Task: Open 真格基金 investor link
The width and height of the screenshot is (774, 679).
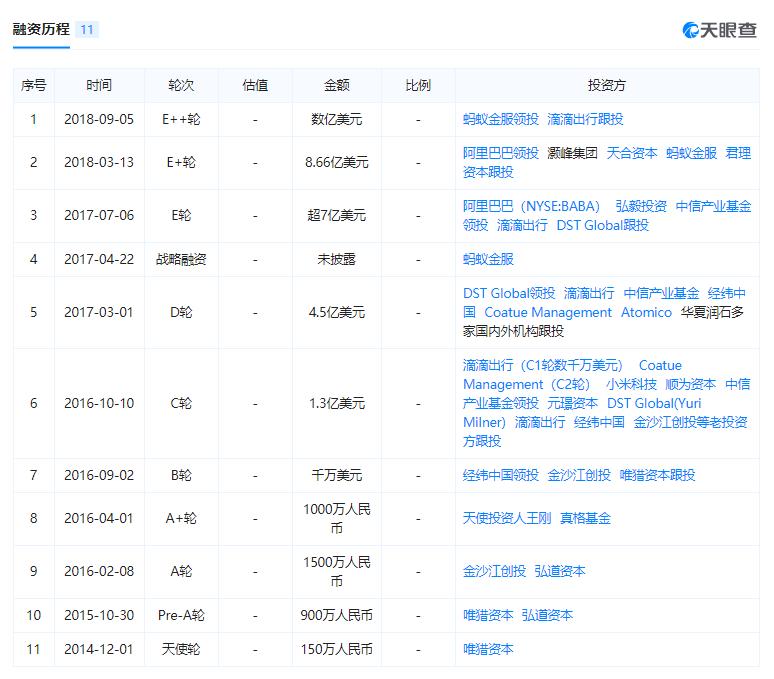Action: point(585,519)
